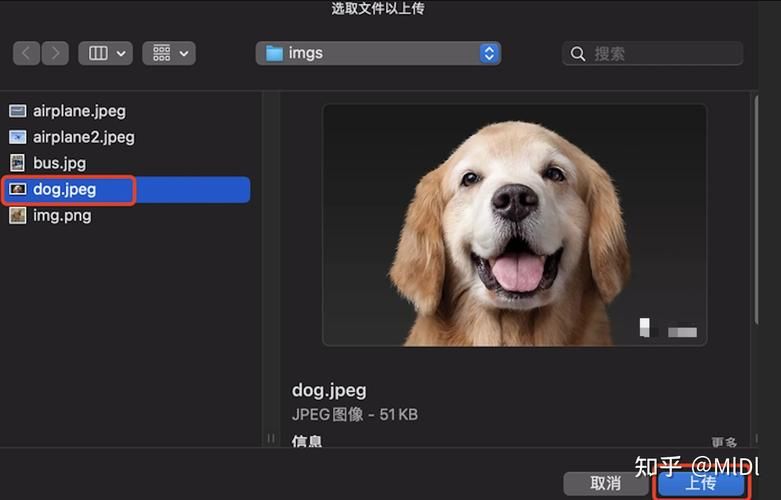Click the bus.jpg file icon
Viewport: 781px width, 500px height.
pyautogui.click(x=18, y=163)
